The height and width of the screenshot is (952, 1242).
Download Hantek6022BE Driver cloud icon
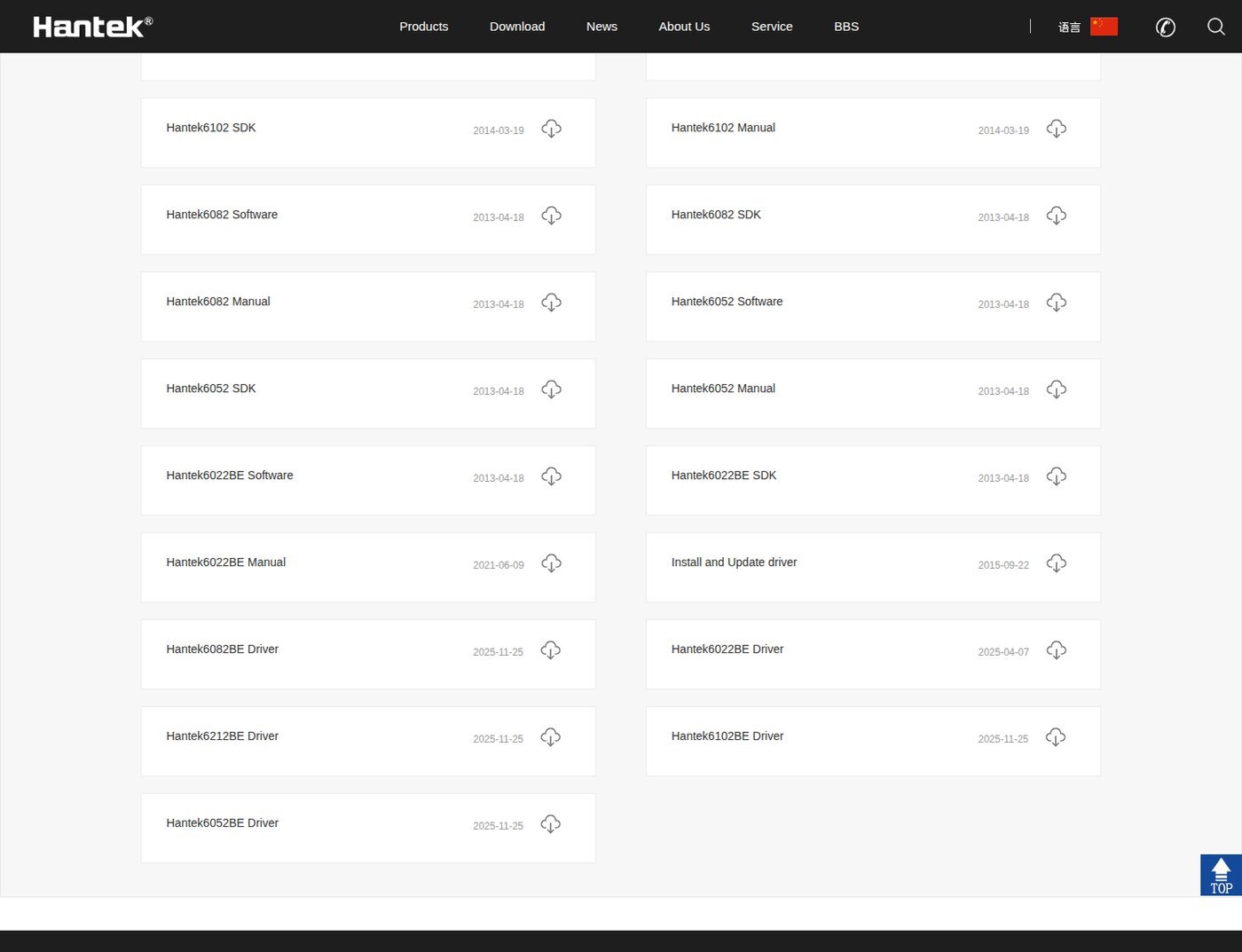point(1056,650)
